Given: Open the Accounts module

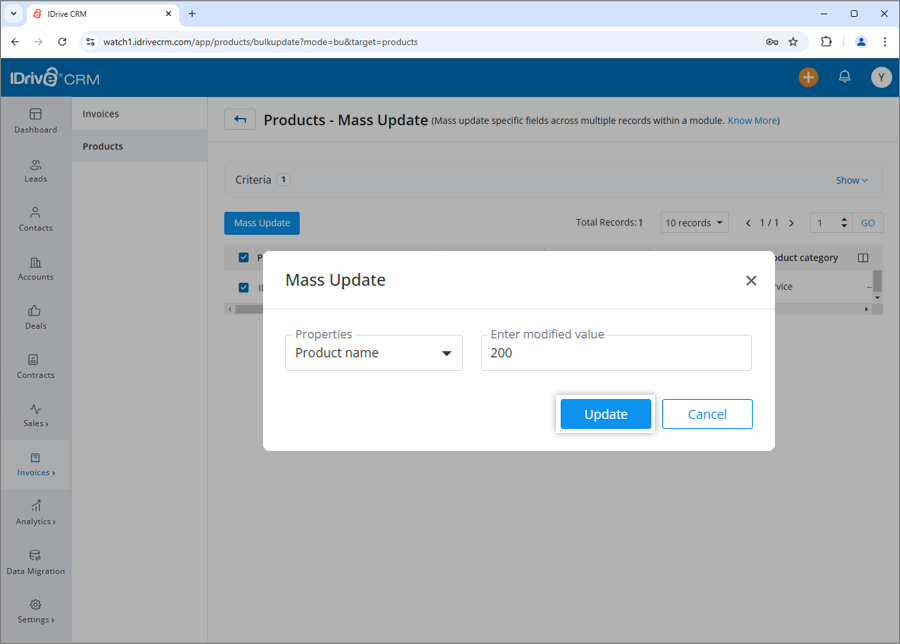Looking at the screenshot, I should tap(35, 270).
